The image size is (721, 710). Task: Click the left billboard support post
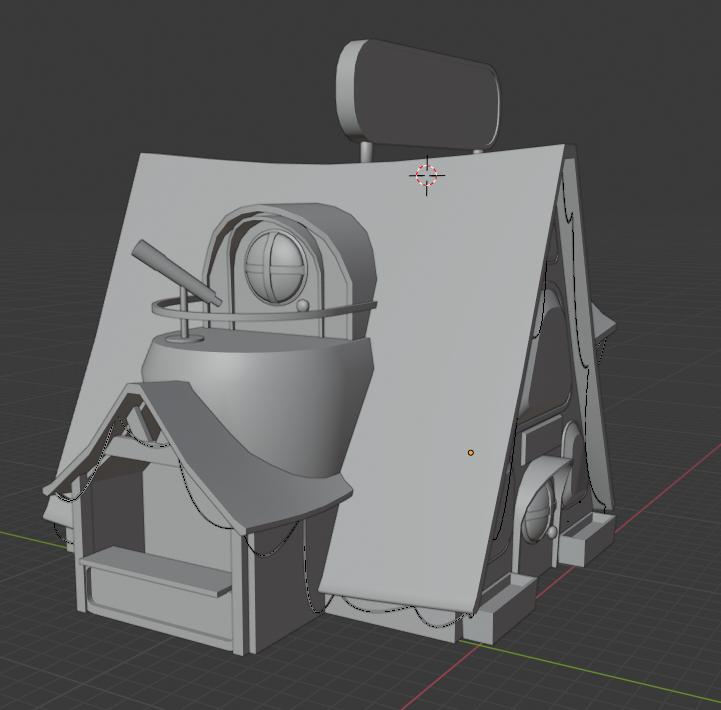pos(367,150)
